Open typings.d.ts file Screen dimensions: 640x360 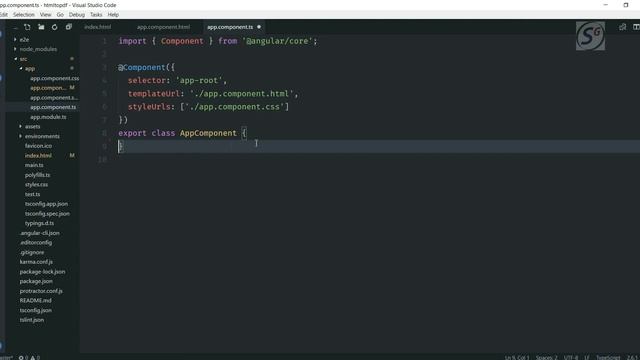39,223
